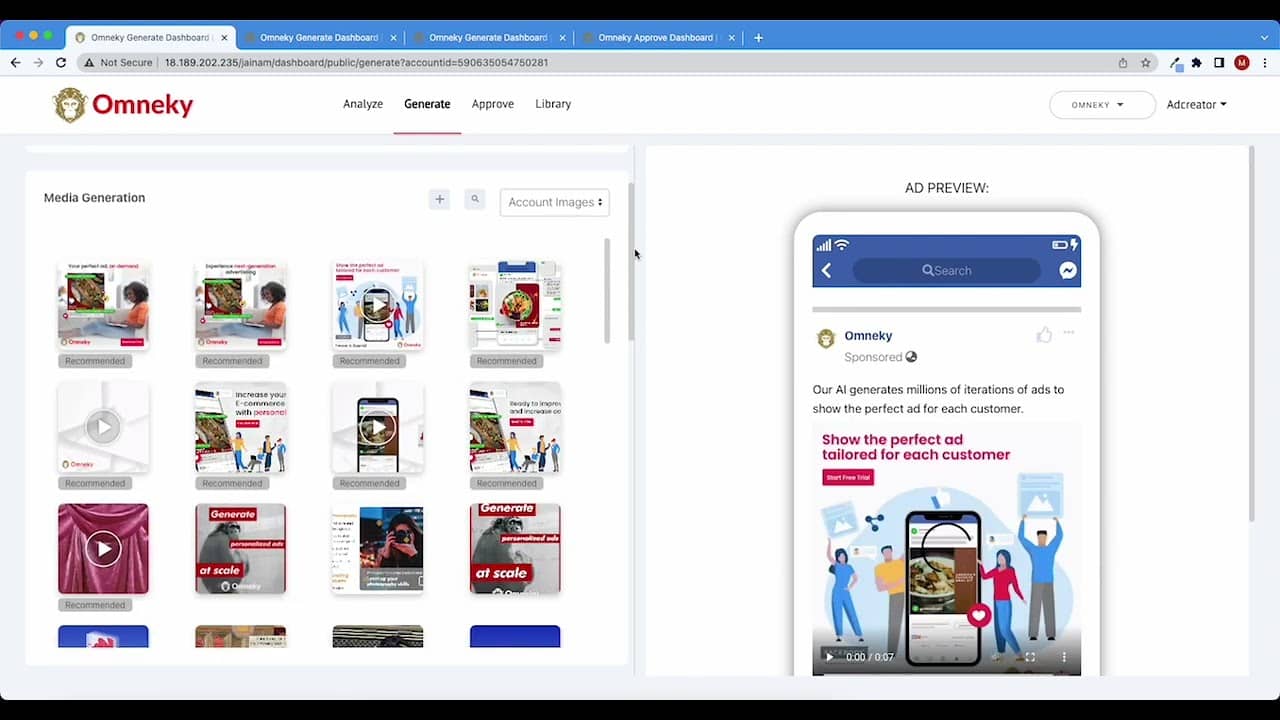Click Omneky page name in ad preview
The height and width of the screenshot is (720, 1280).
click(868, 336)
